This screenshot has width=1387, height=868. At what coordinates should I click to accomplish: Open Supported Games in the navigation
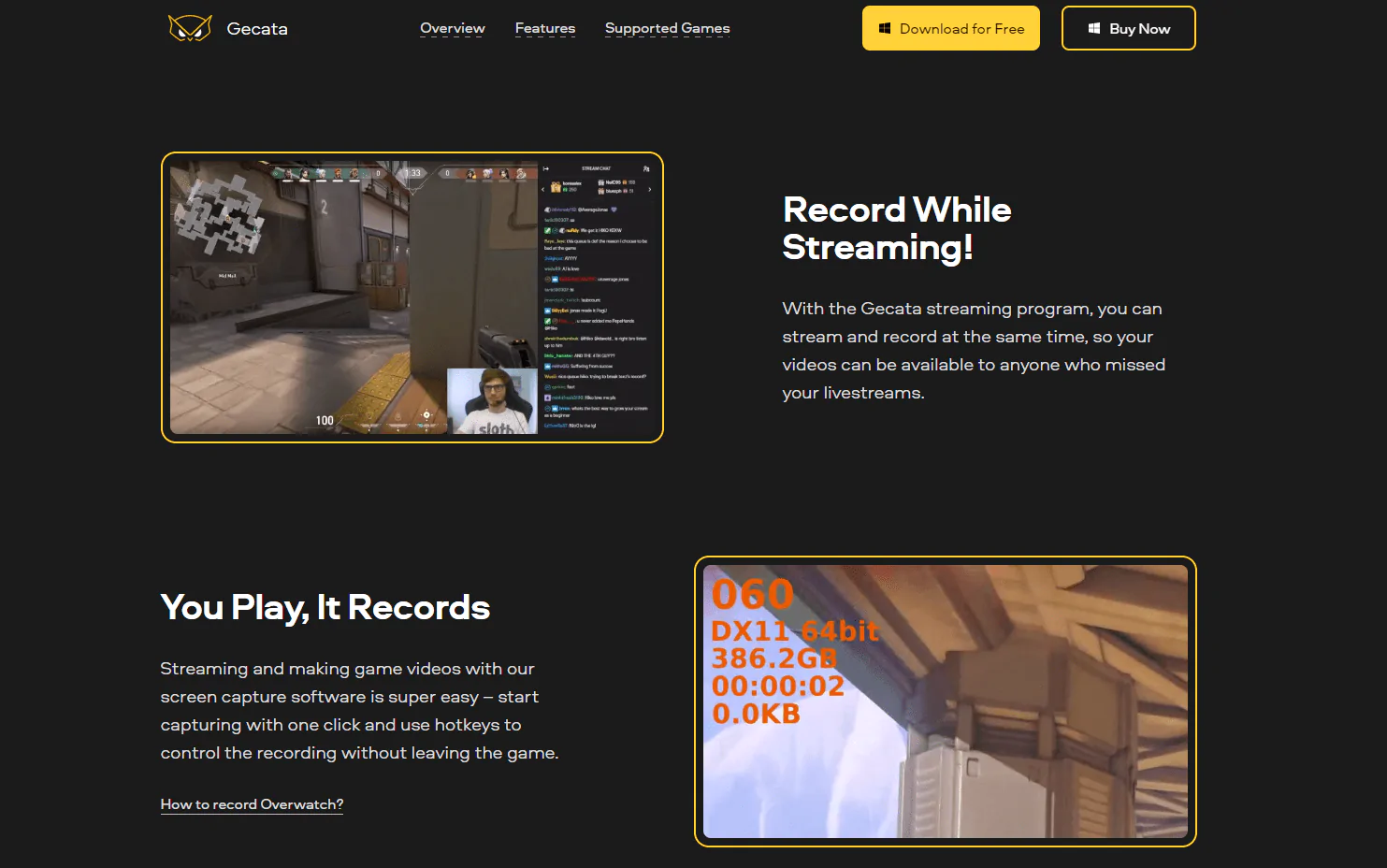pyautogui.click(x=668, y=28)
